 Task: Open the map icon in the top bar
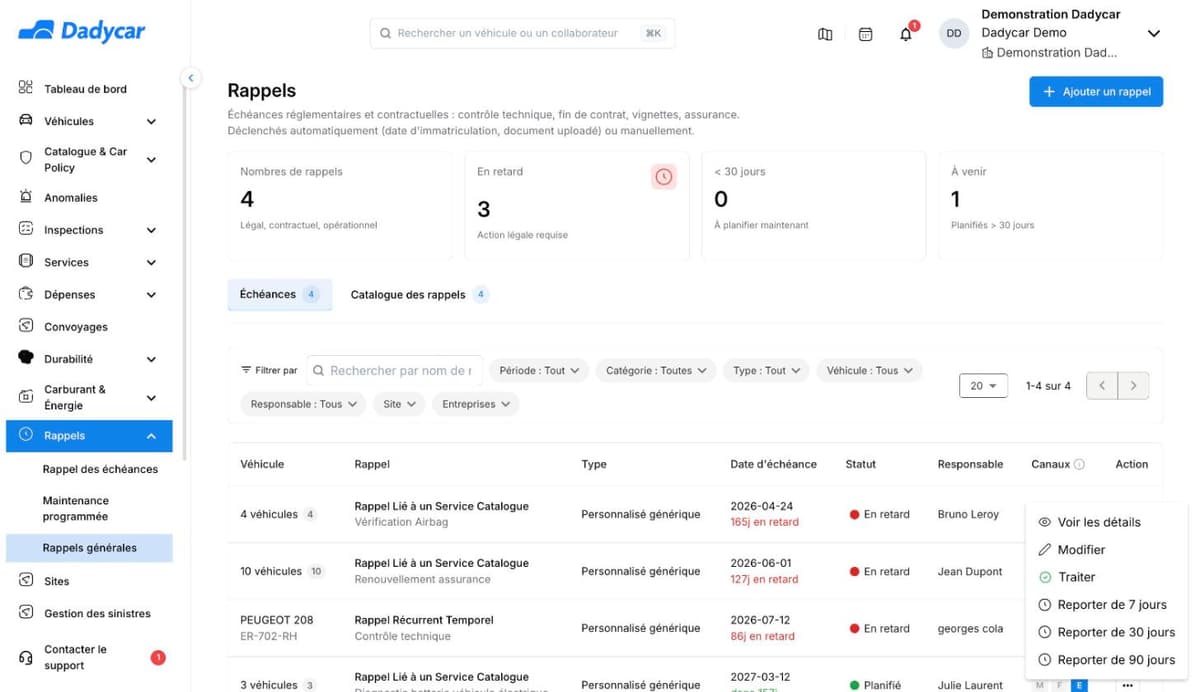(825, 34)
